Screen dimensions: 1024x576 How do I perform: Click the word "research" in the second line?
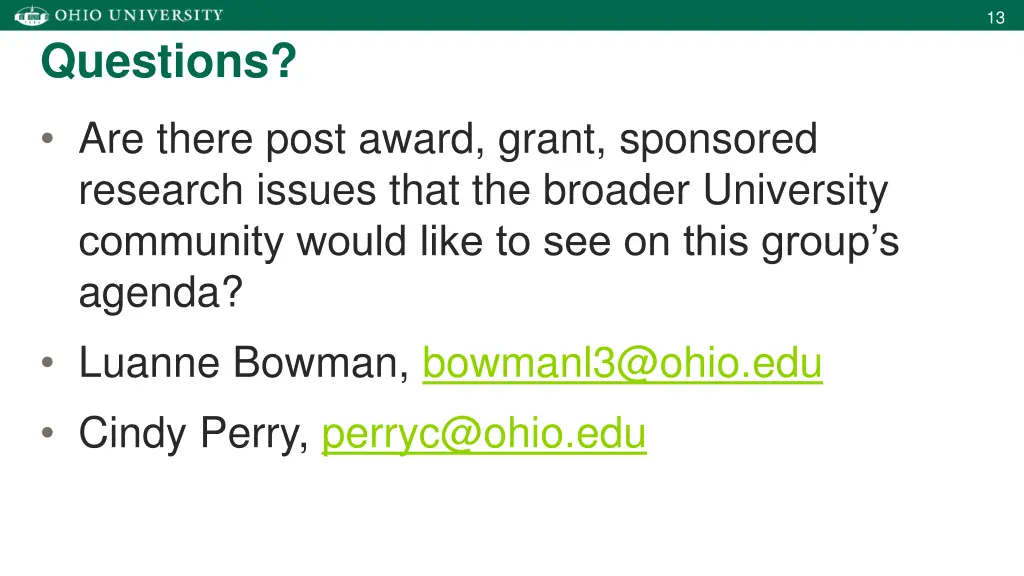click(x=161, y=190)
